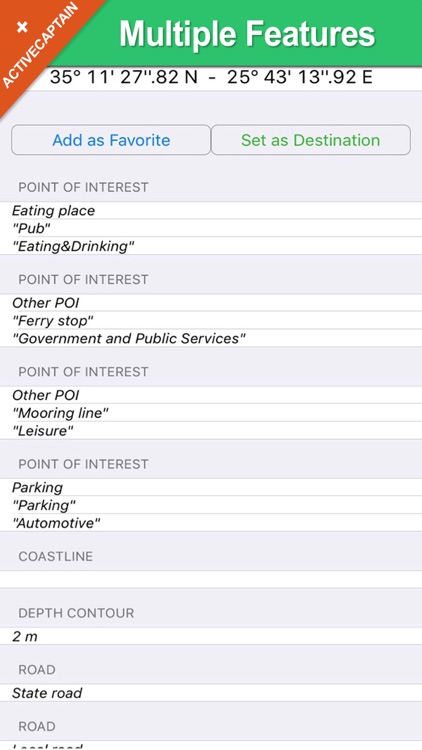
Task: Tap "Government and Public Services" row
Action: 211,339
